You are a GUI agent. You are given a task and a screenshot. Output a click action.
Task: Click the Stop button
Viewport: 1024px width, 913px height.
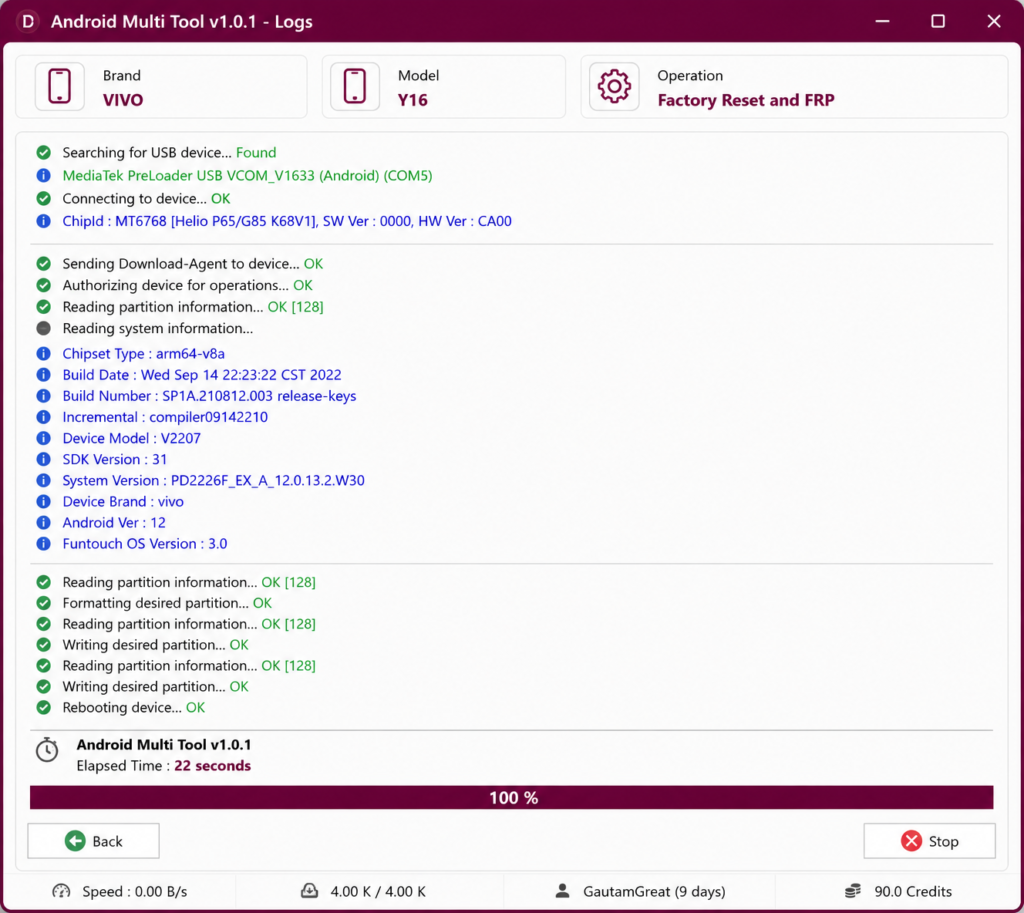point(929,841)
